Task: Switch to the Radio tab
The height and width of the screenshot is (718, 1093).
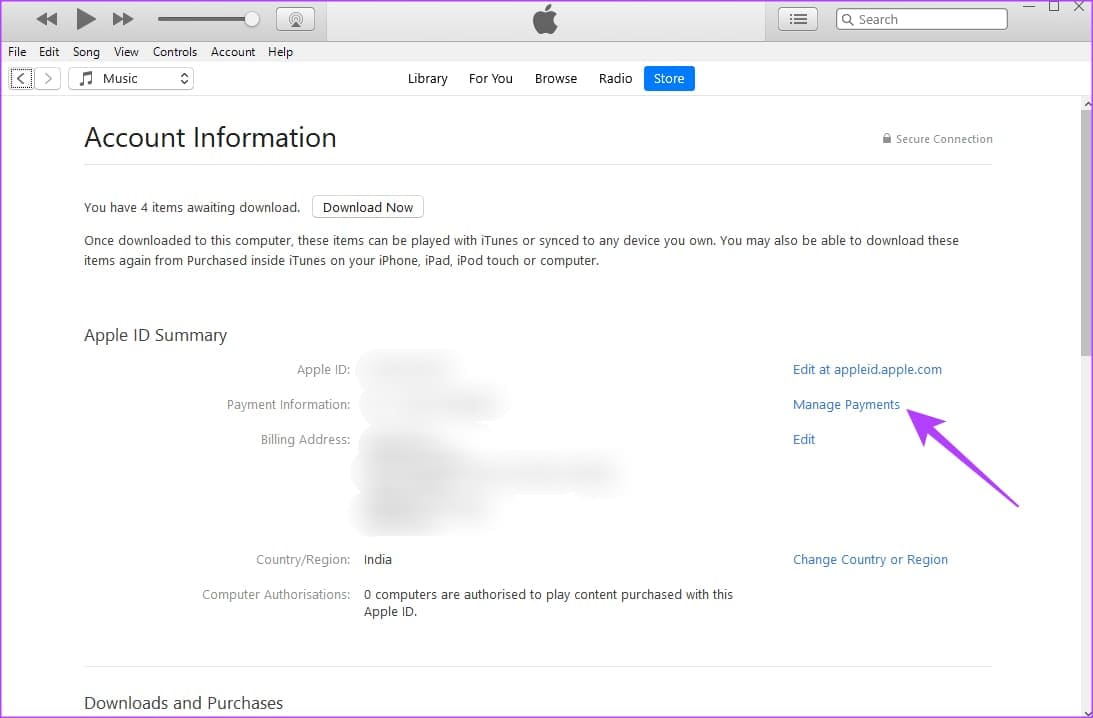Action: tap(615, 79)
